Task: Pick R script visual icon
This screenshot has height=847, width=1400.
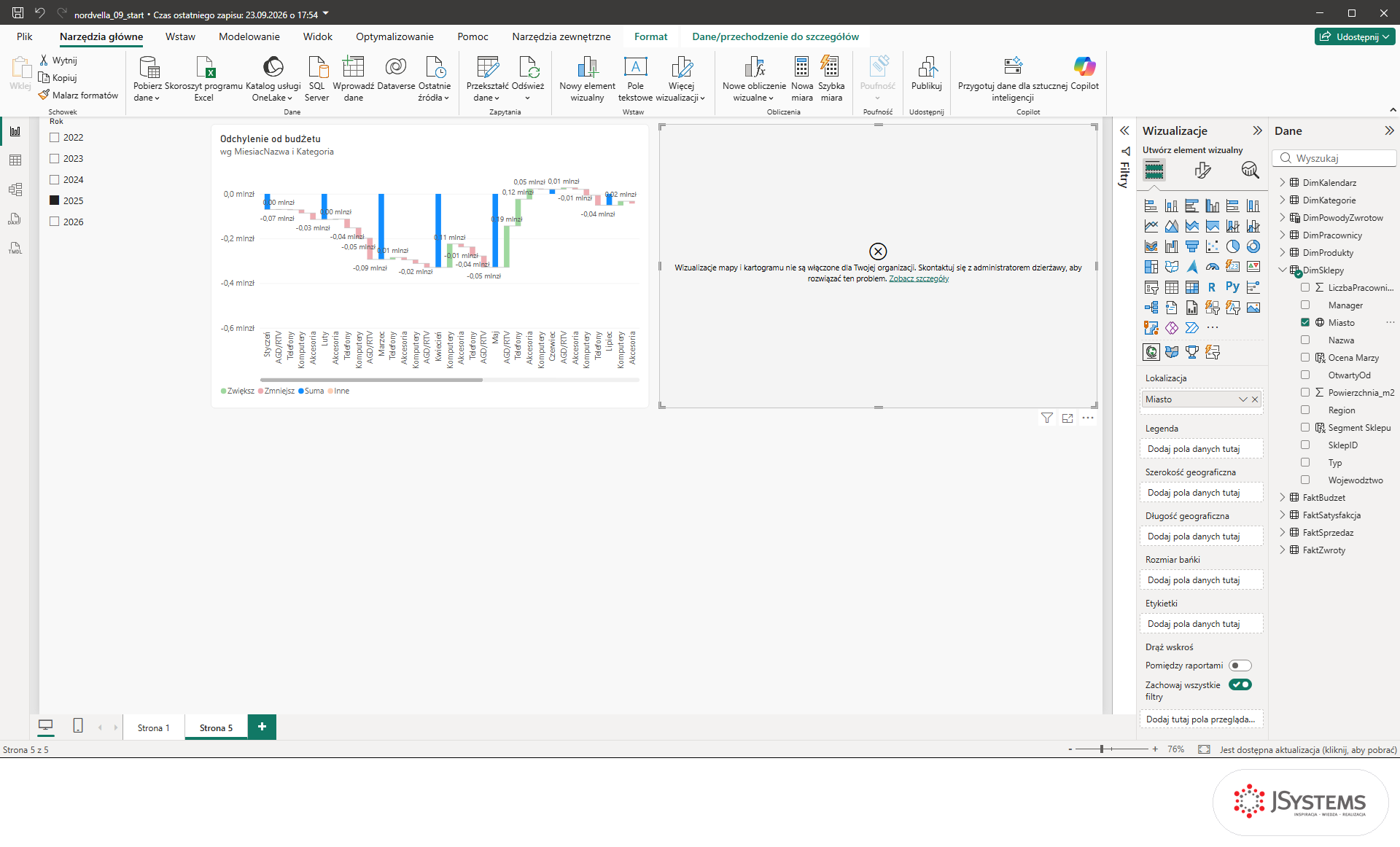Action: (x=1212, y=287)
